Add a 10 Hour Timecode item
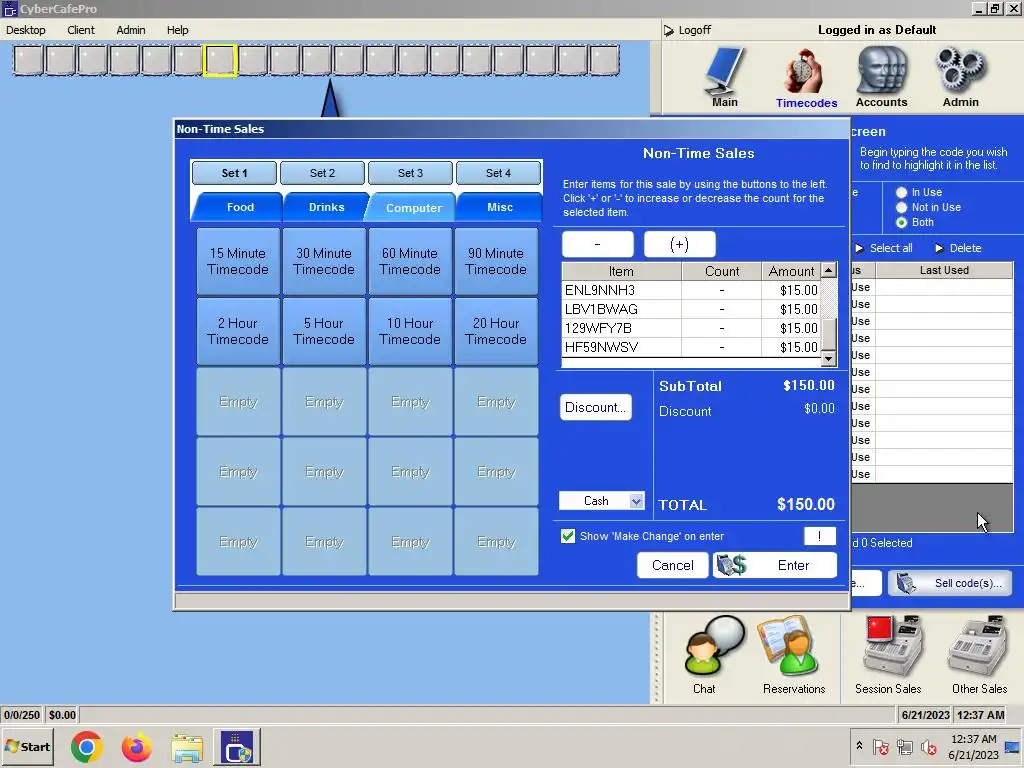 (x=410, y=331)
